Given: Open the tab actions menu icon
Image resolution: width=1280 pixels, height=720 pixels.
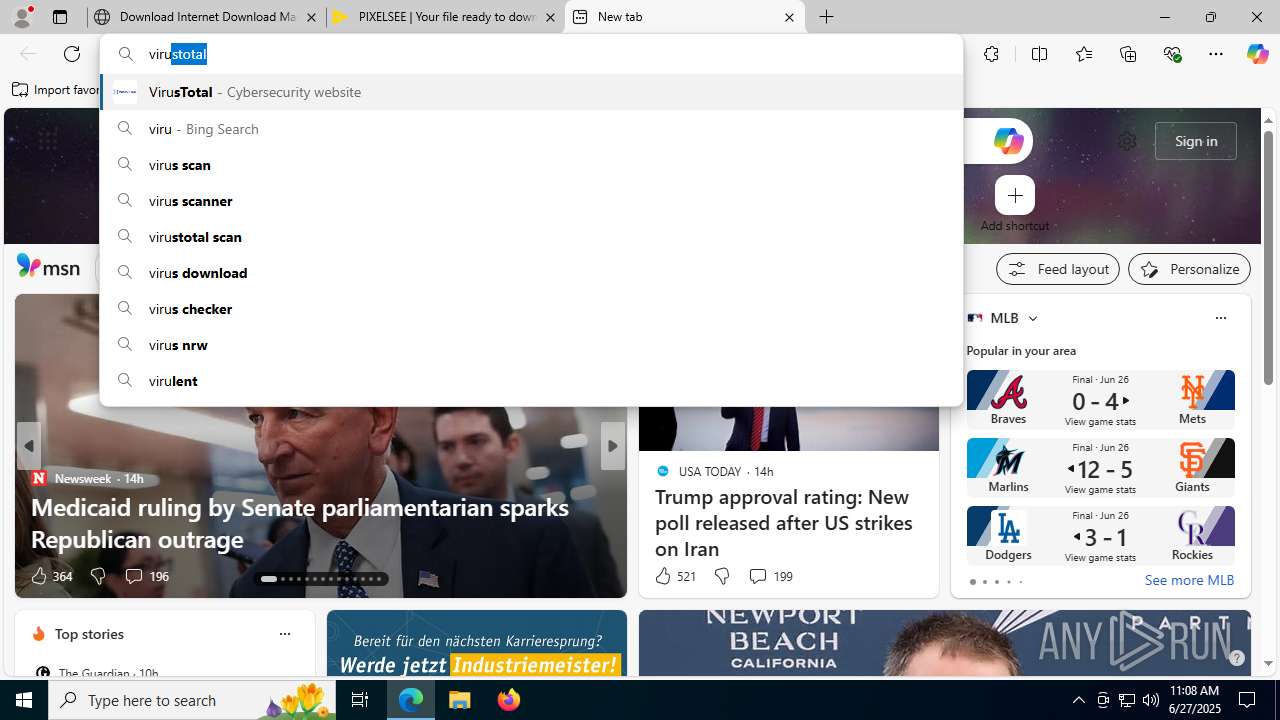Looking at the screenshot, I should click(60, 17).
